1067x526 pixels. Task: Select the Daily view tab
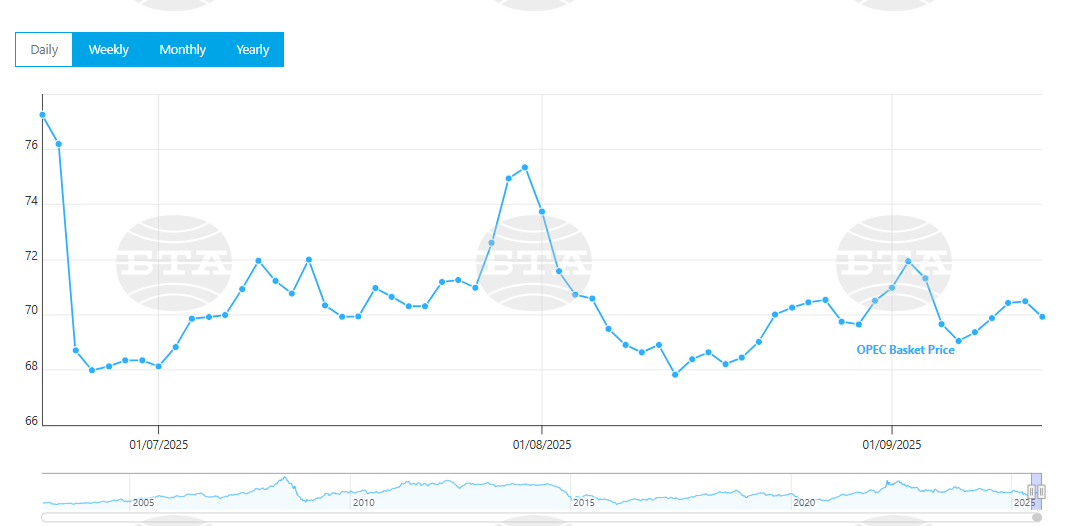click(44, 50)
